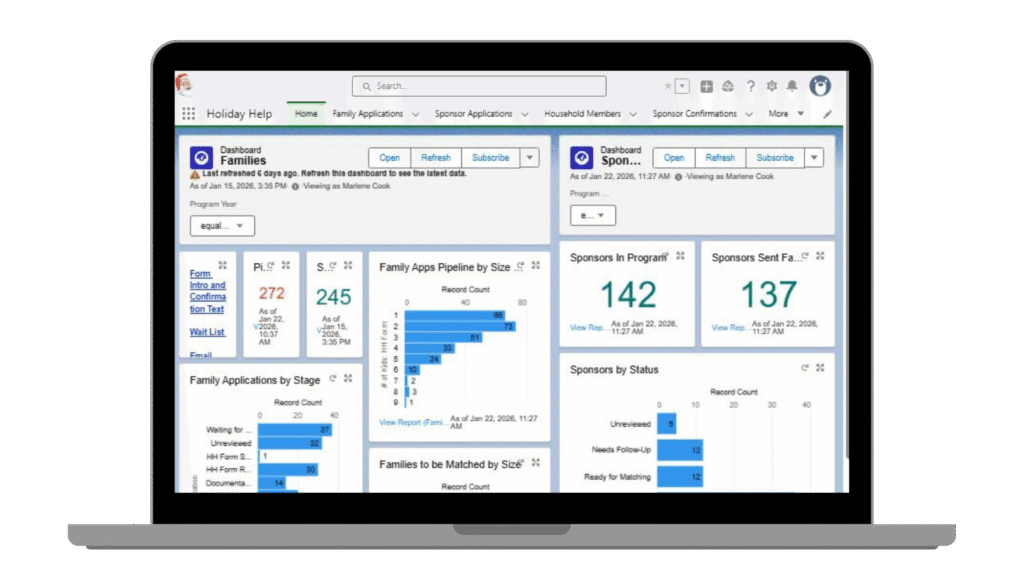Click the Trailhead guidance icon in the header
This screenshot has height=576, width=1024.
(x=727, y=86)
